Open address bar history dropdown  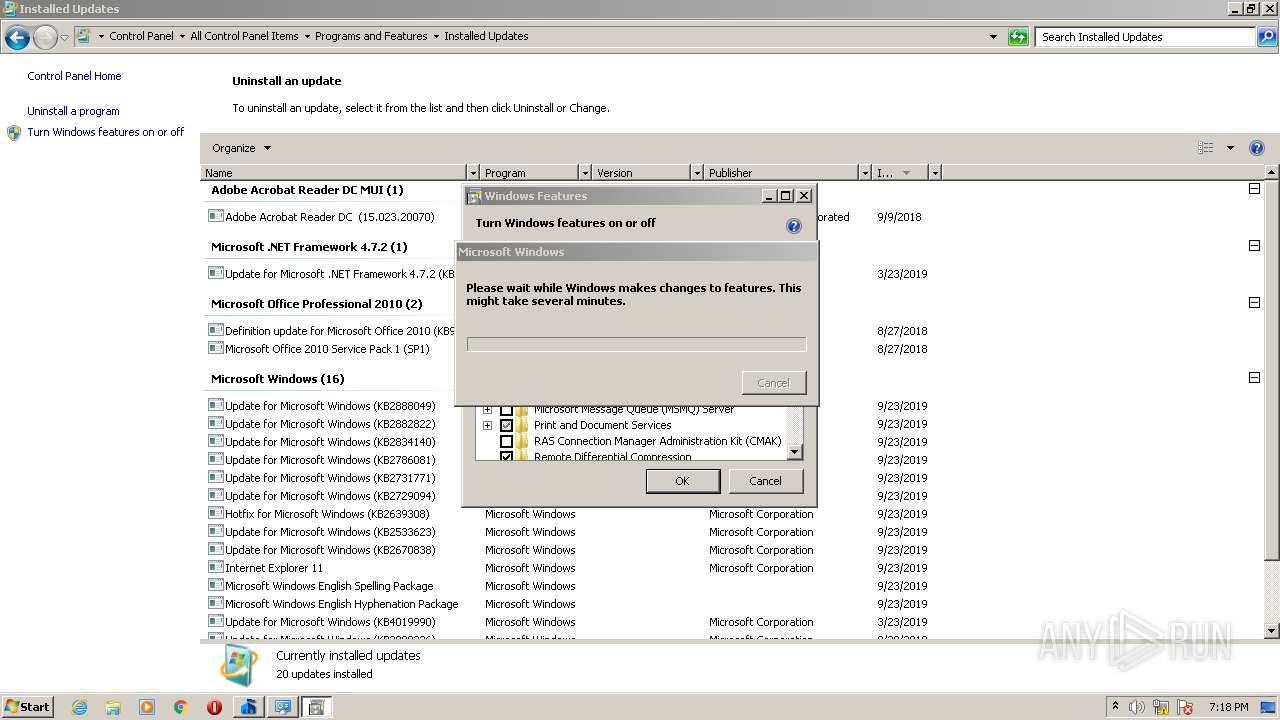click(x=993, y=37)
